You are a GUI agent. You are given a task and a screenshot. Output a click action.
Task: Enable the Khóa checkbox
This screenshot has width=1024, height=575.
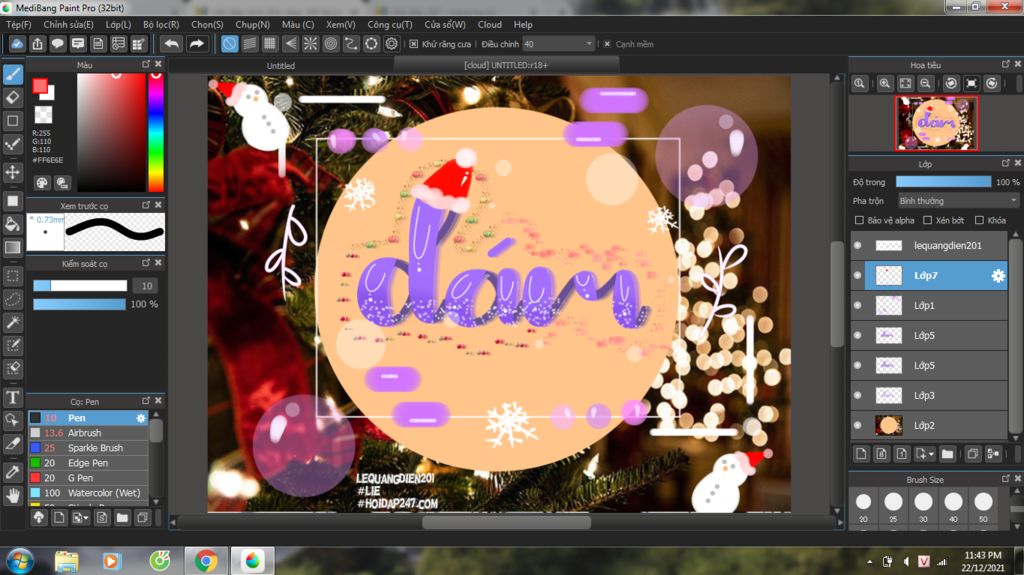point(979,220)
